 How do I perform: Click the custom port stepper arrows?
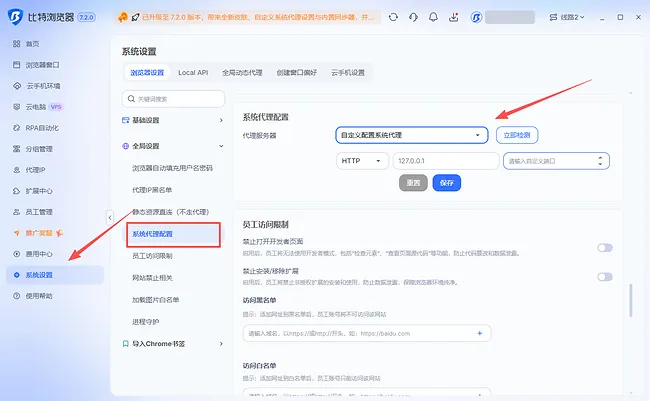coord(600,161)
